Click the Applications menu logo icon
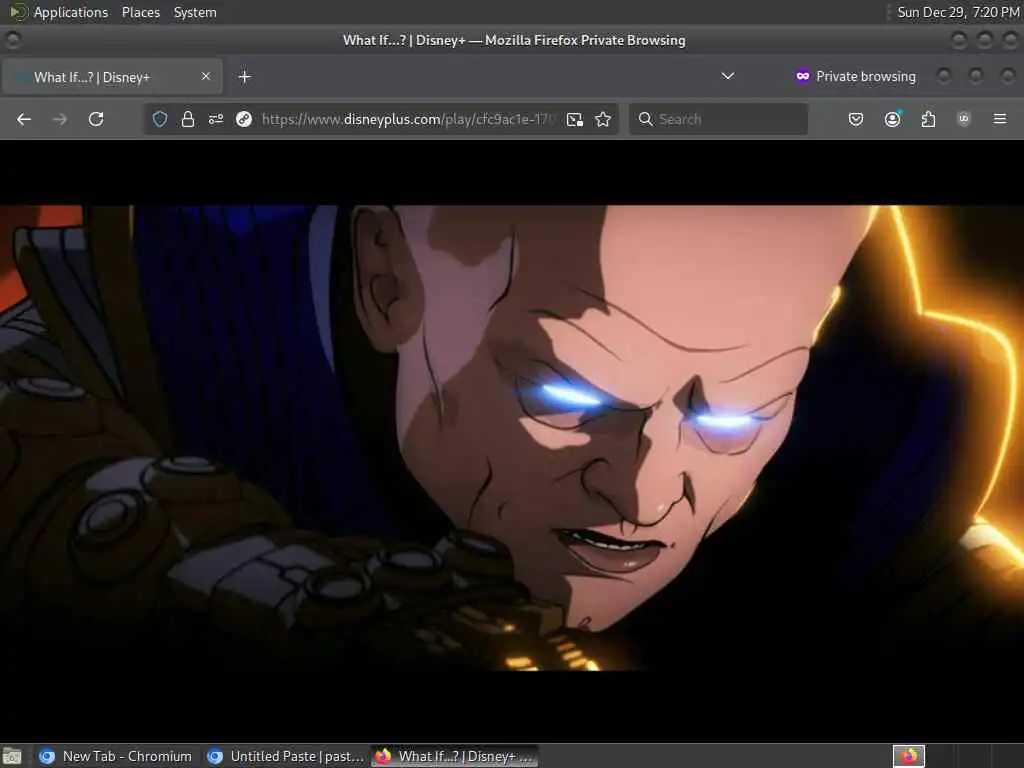Viewport: 1024px width, 768px height. (x=18, y=12)
